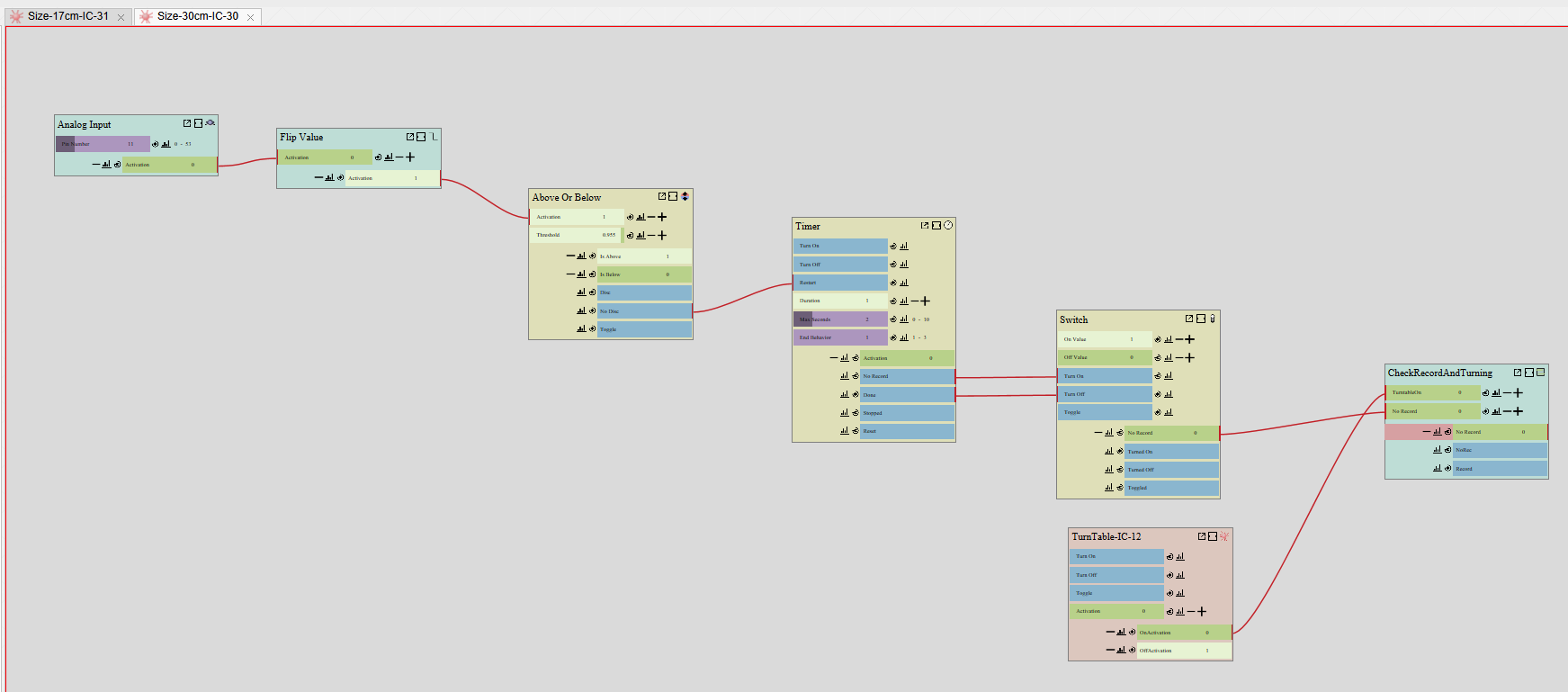Switch to the Size-30cm-IC-30 tab
This screenshot has height=692, width=1568.
point(197,16)
